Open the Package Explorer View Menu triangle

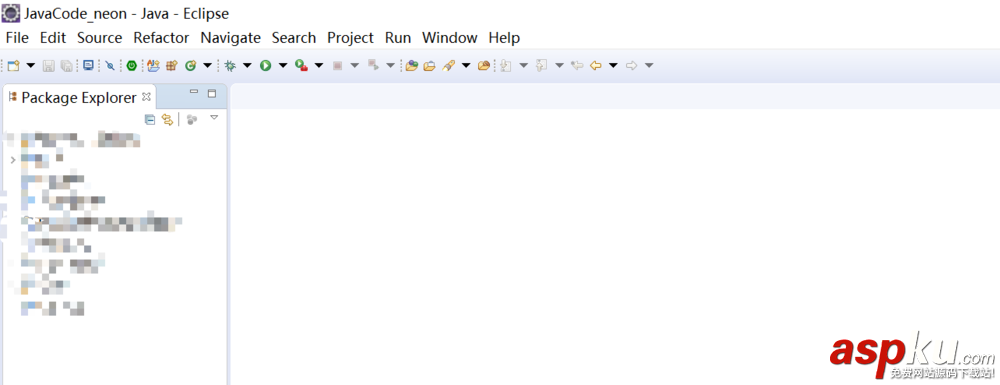pyautogui.click(x=214, y=117)
